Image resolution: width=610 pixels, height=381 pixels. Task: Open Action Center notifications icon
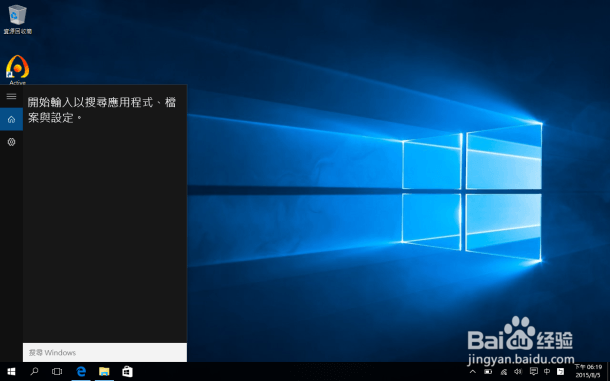tap(534, 372)
